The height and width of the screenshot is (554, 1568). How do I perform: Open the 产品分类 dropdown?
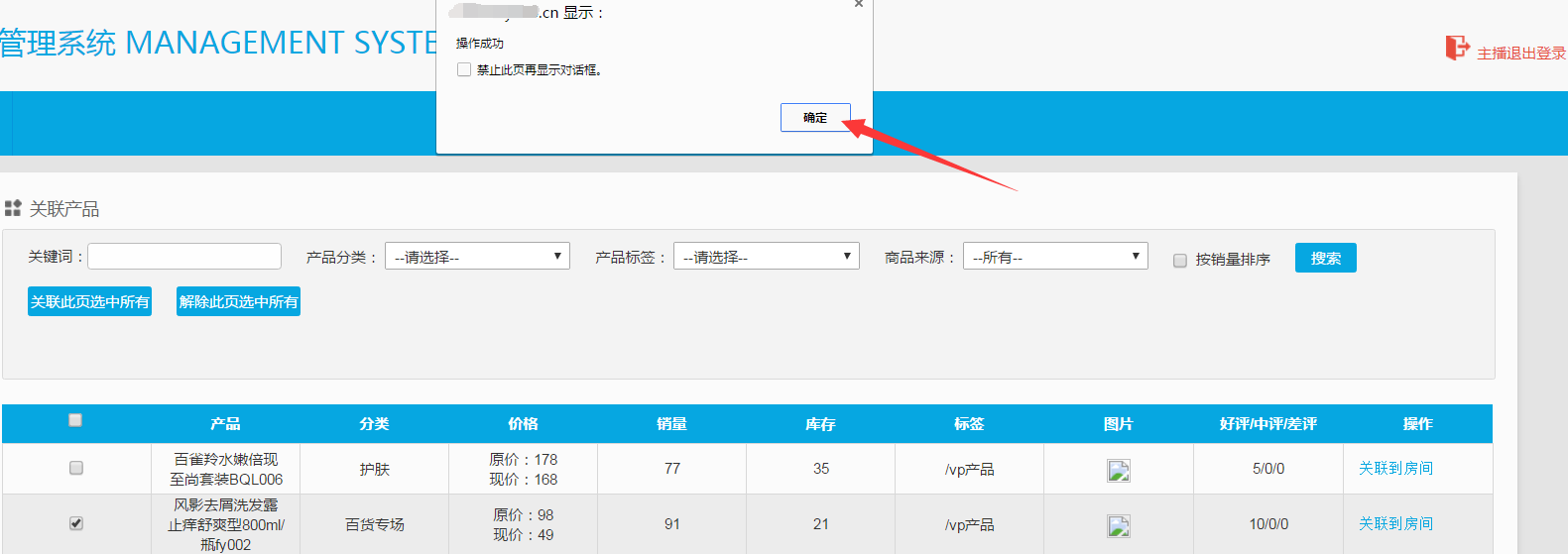[x=477, y=257]
